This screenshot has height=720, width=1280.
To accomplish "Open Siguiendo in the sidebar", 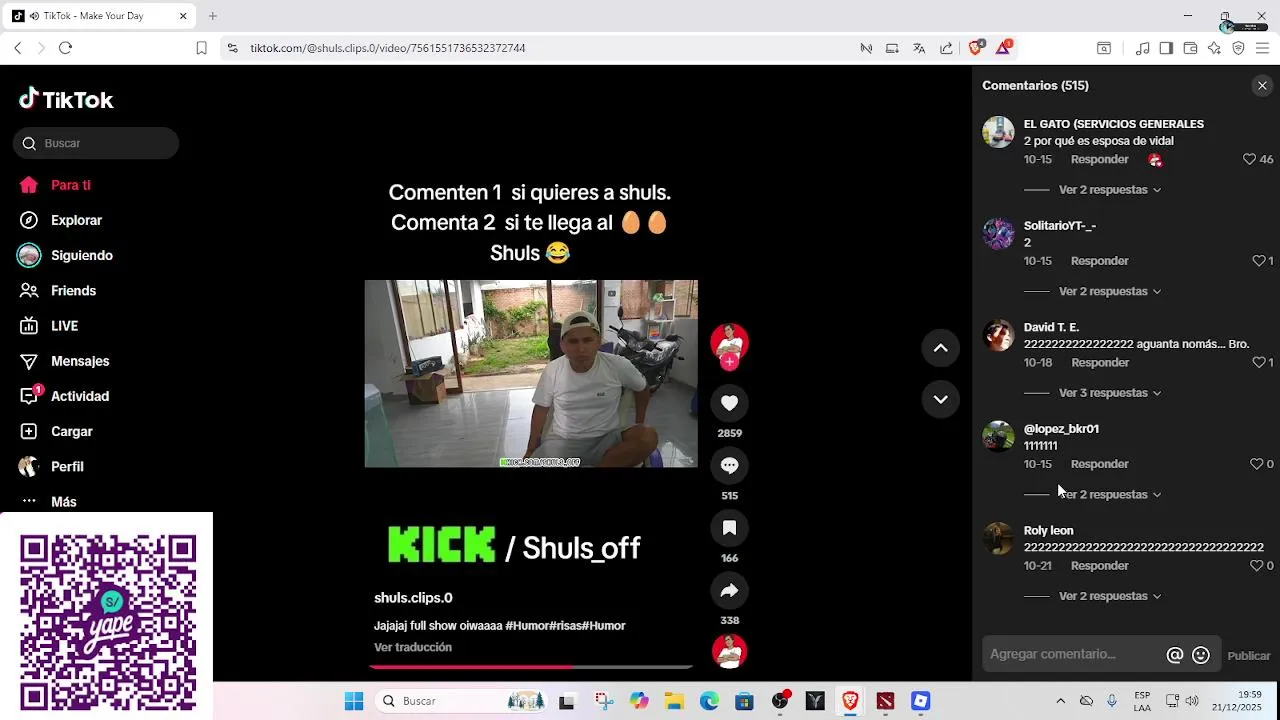I will pyautogui.click(x=81, y=256).
